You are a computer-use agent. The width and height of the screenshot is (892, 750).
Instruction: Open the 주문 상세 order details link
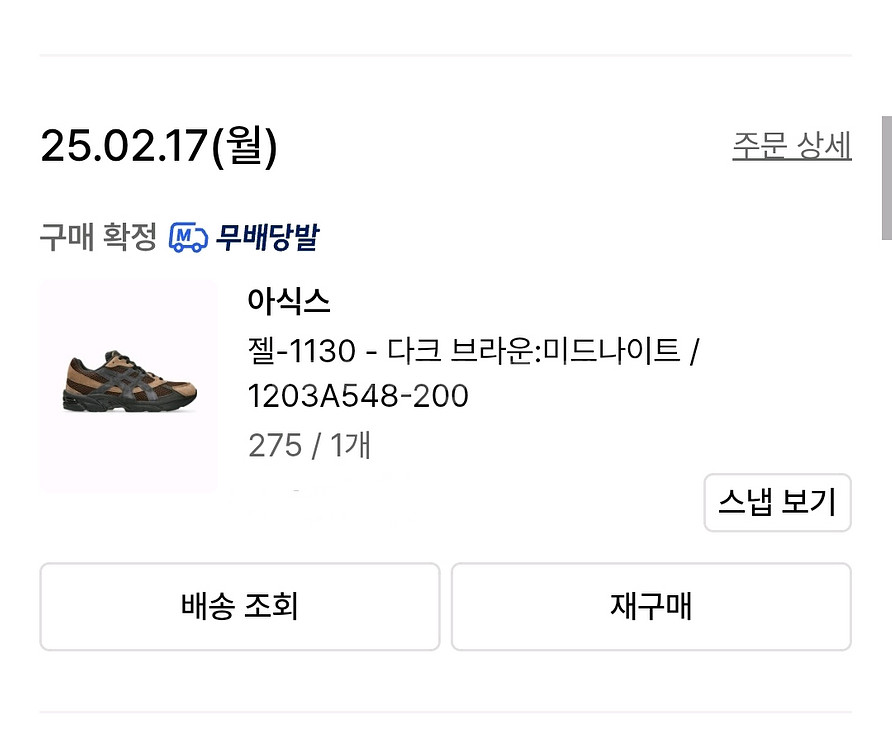pyautogui.click(x=791, y=146)
